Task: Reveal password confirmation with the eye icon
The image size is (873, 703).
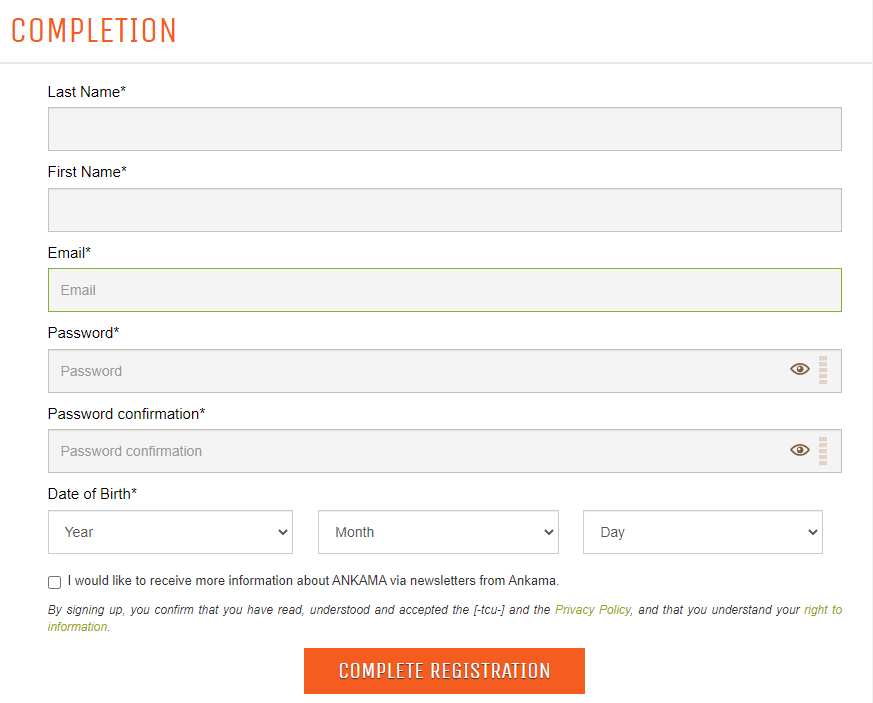Action: (x=800, y=450)
